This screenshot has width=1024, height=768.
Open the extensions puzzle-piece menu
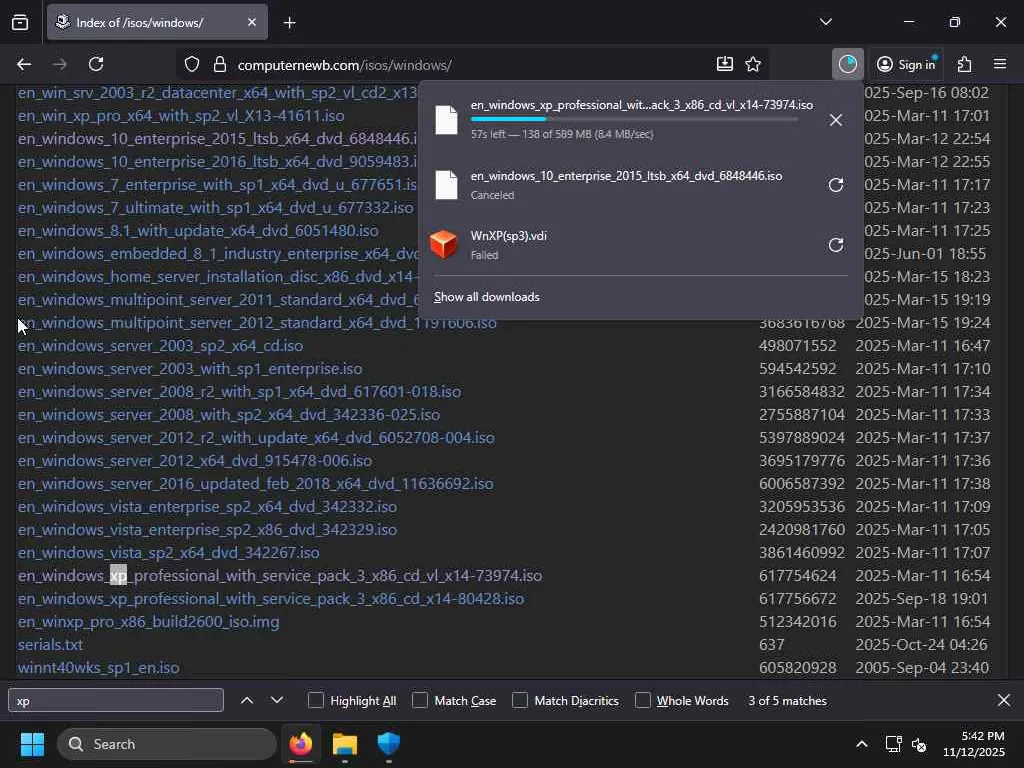pos(965,64)
